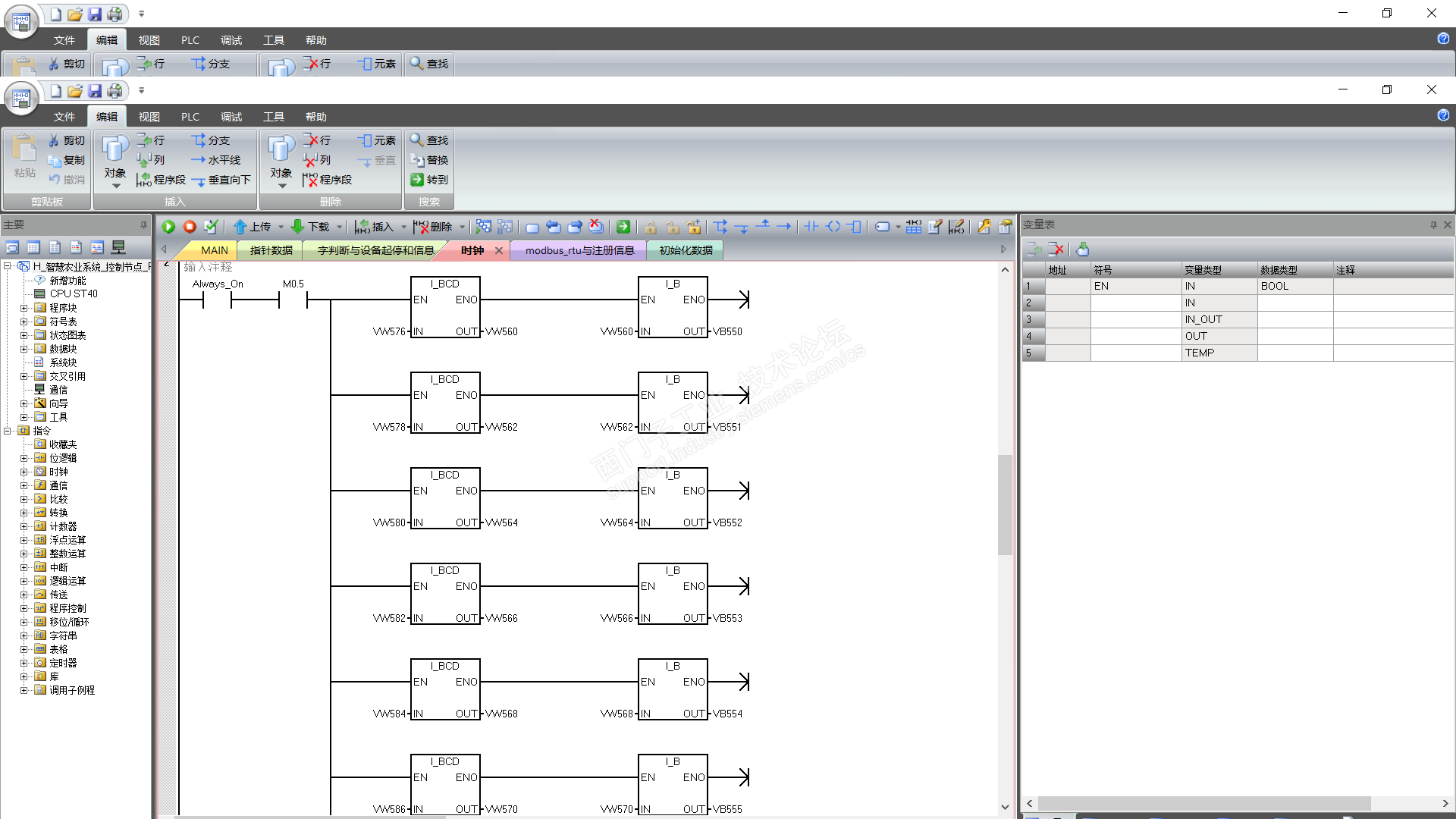The width and height of the screenshot is (1456, 819).
Task: Open the download (下载) dropdown arrow
Action: (x=339, y=227)
